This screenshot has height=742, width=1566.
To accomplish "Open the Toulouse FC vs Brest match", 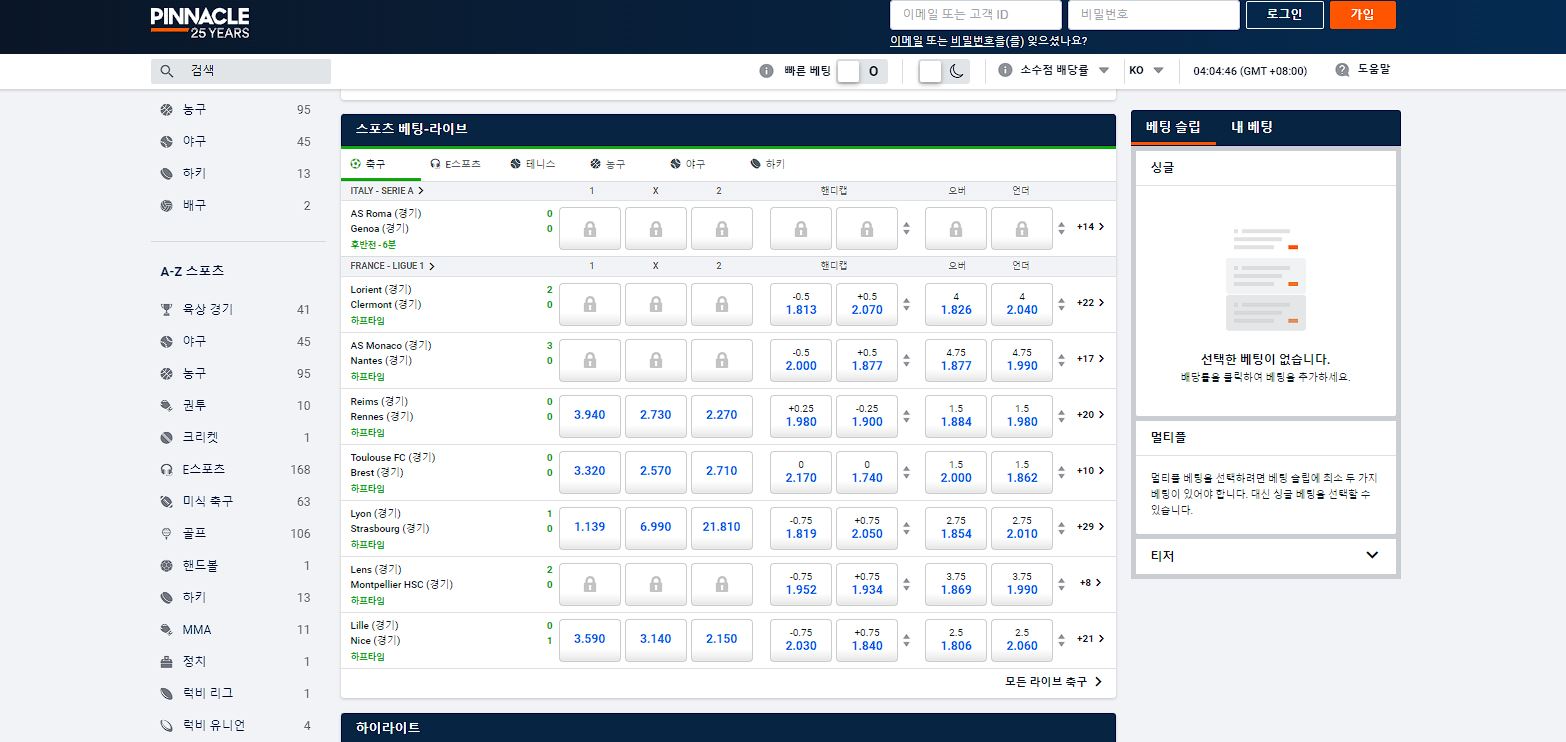I will pyautogui.click(x=393, y=465).
